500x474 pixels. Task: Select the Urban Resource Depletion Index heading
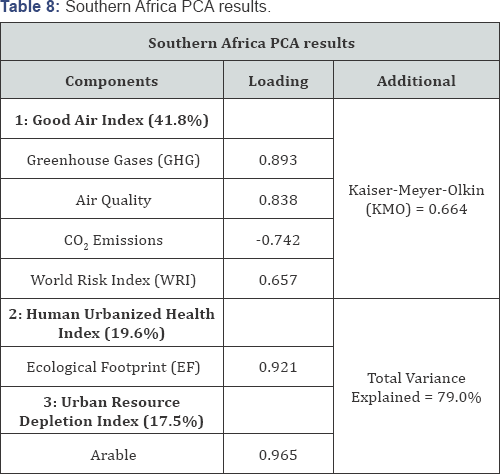(x=112, y=410)
